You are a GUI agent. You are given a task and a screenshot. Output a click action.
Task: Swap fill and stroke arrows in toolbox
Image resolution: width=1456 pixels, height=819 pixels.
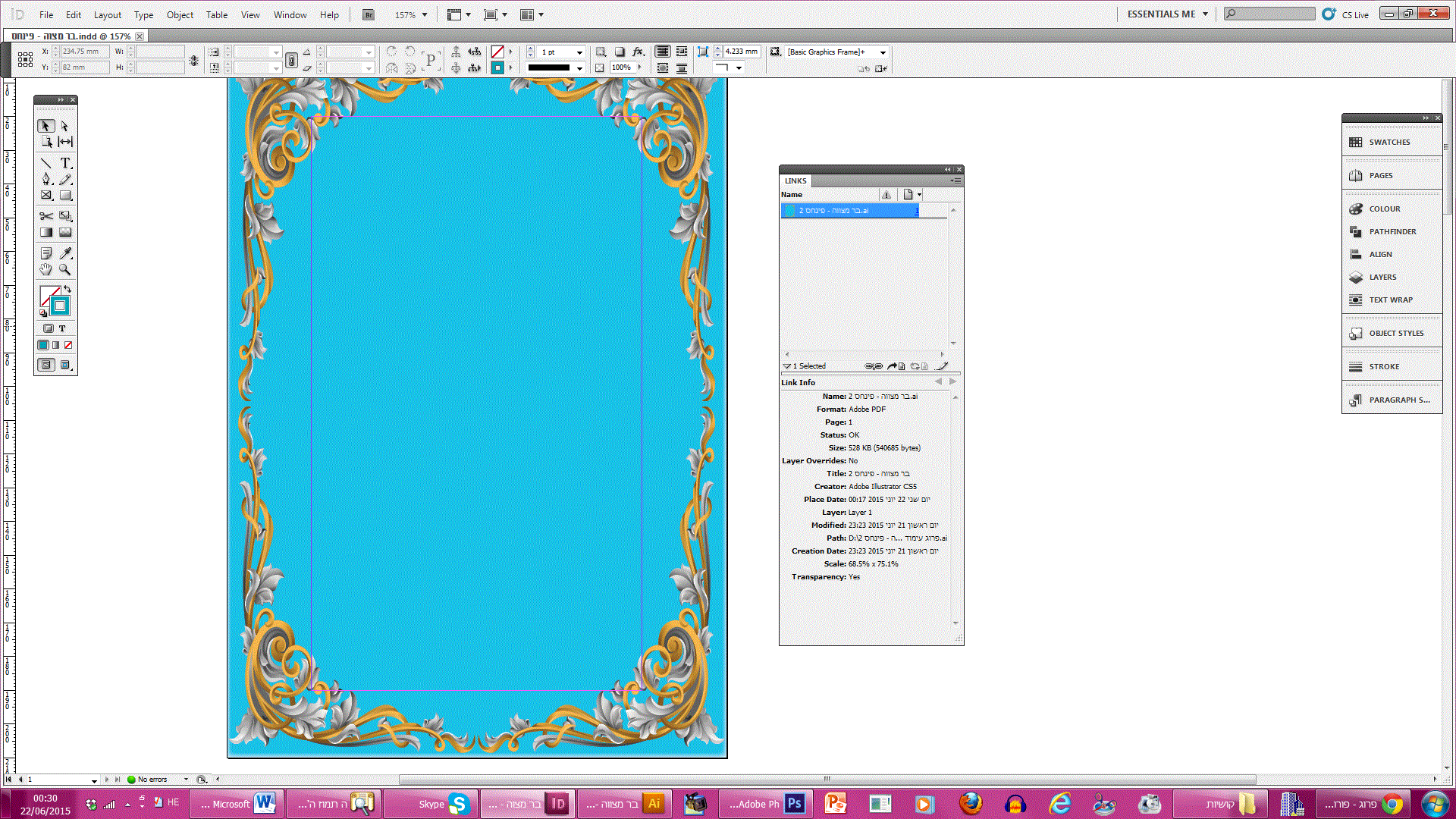[x=67, y=289]
